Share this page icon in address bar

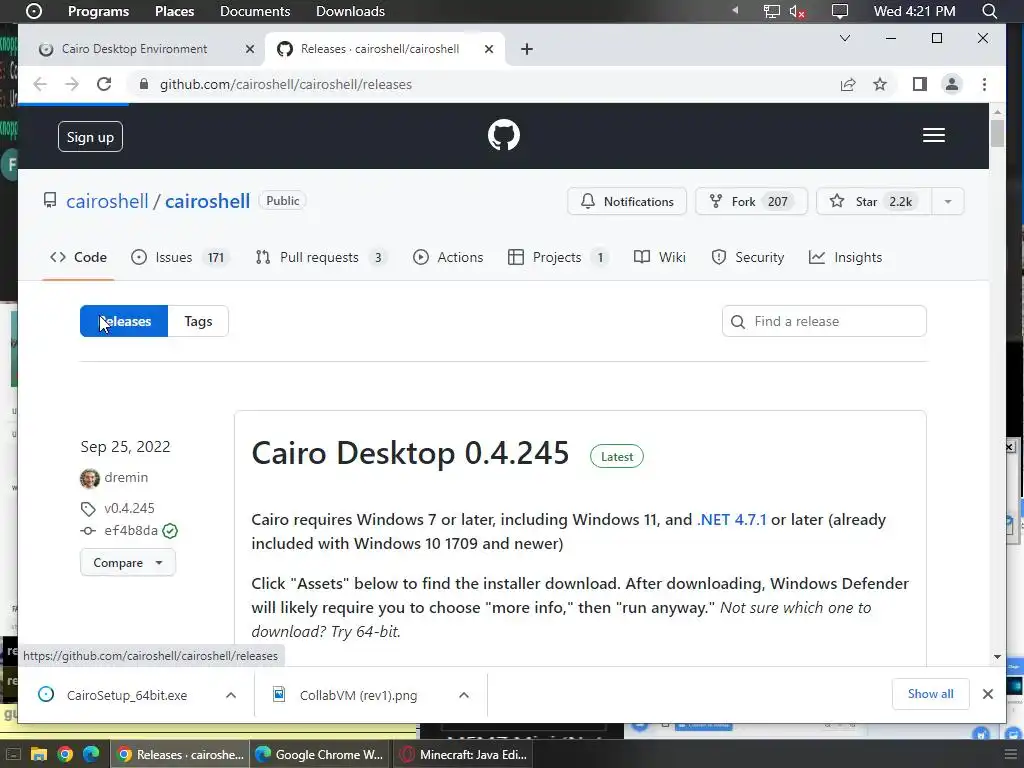[x=848, y=84]
